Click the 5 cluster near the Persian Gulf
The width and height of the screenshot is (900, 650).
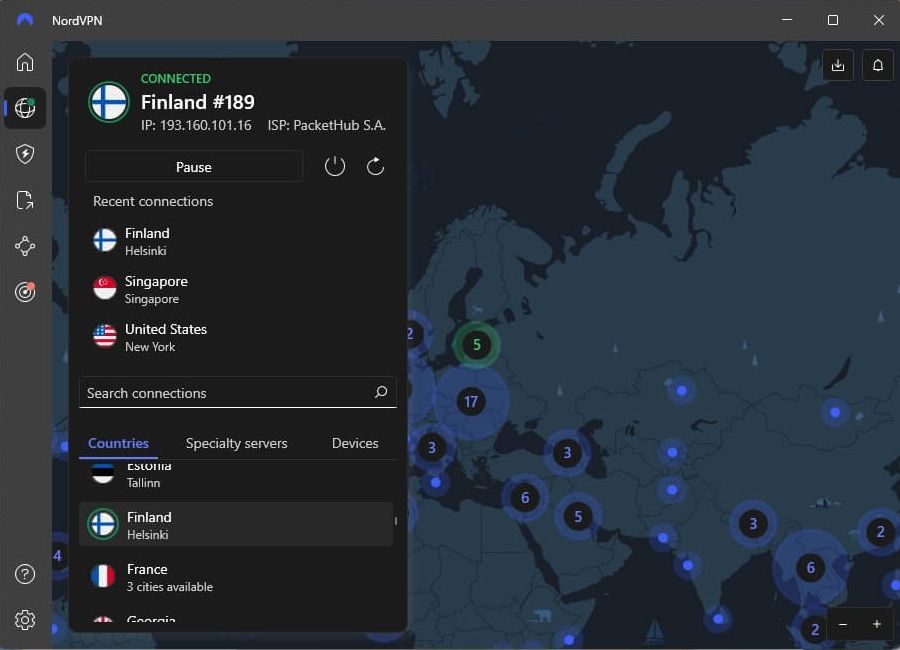578,517
